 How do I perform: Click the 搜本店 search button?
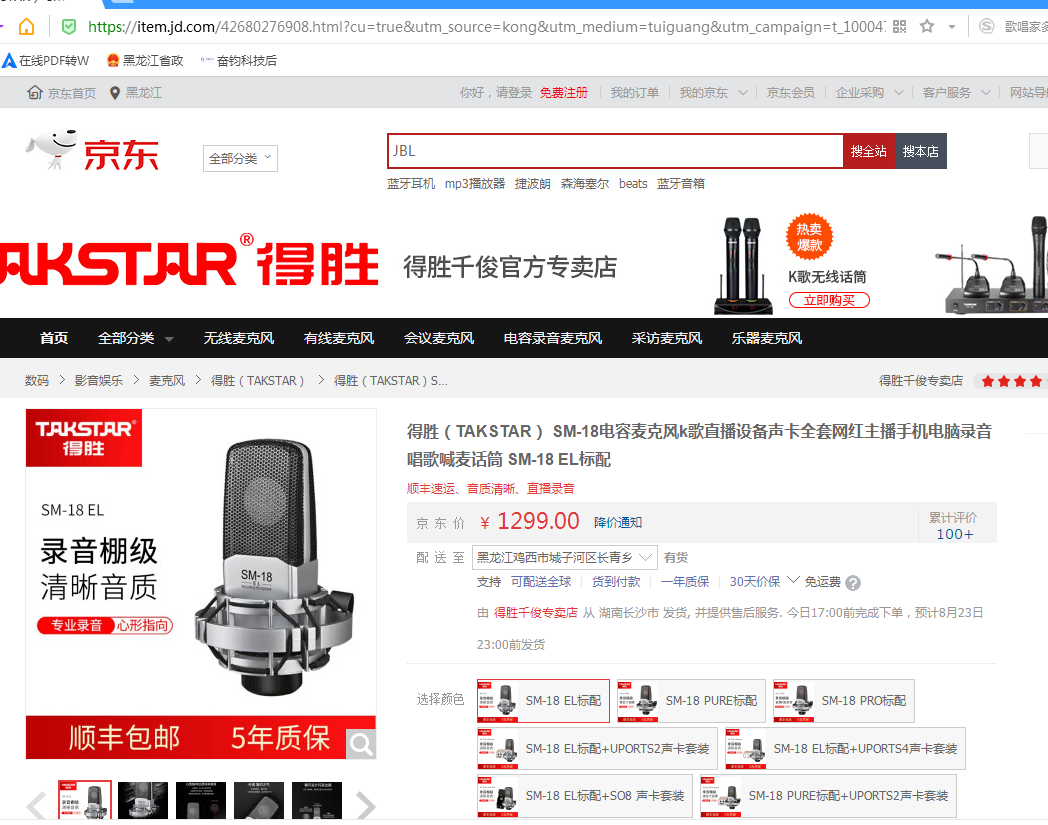pos(920,151)
